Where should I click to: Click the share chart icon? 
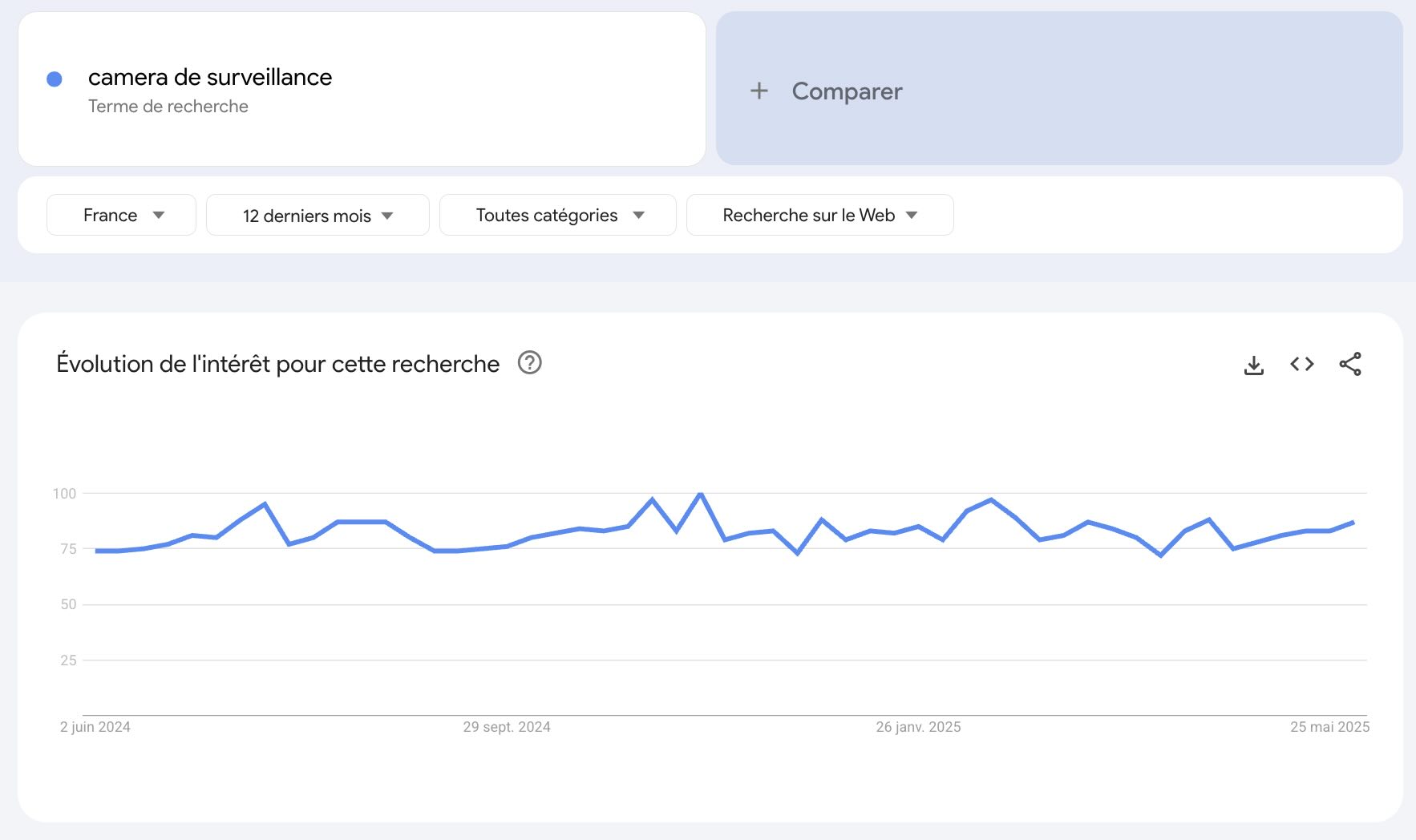[x=1350, y=364]
